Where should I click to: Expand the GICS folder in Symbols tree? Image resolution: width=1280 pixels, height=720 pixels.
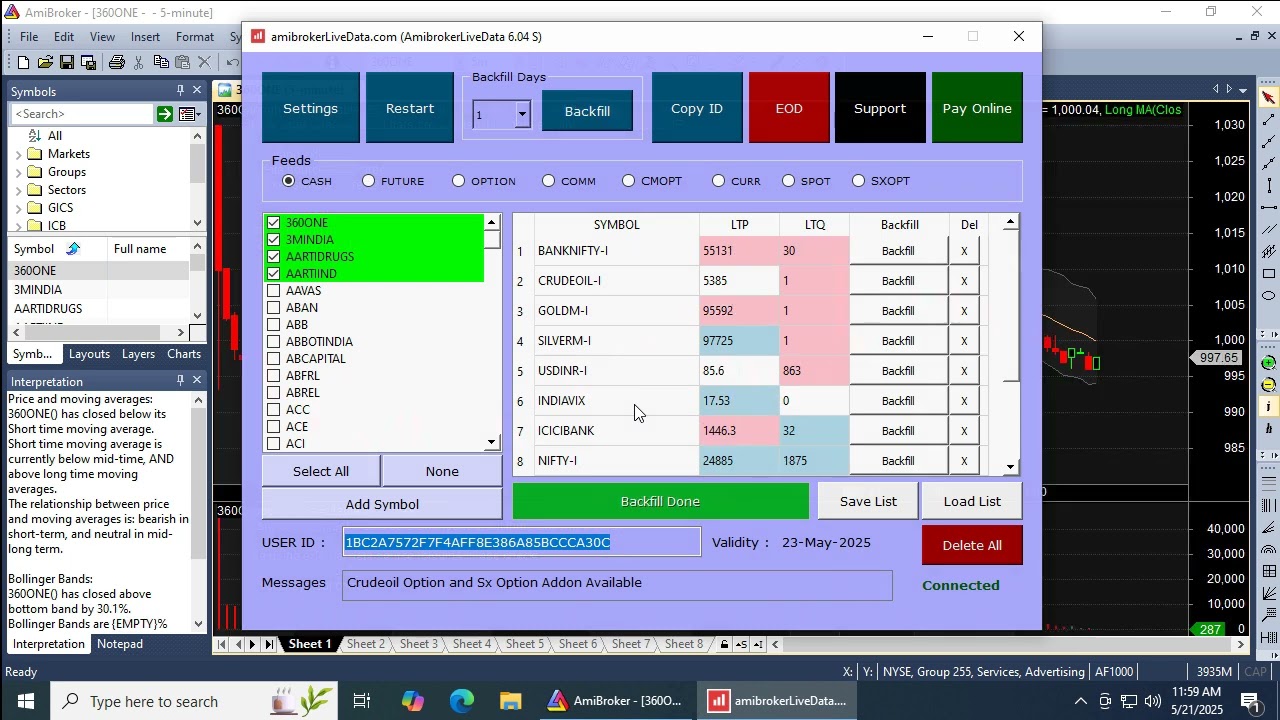(x=18, y=208)
